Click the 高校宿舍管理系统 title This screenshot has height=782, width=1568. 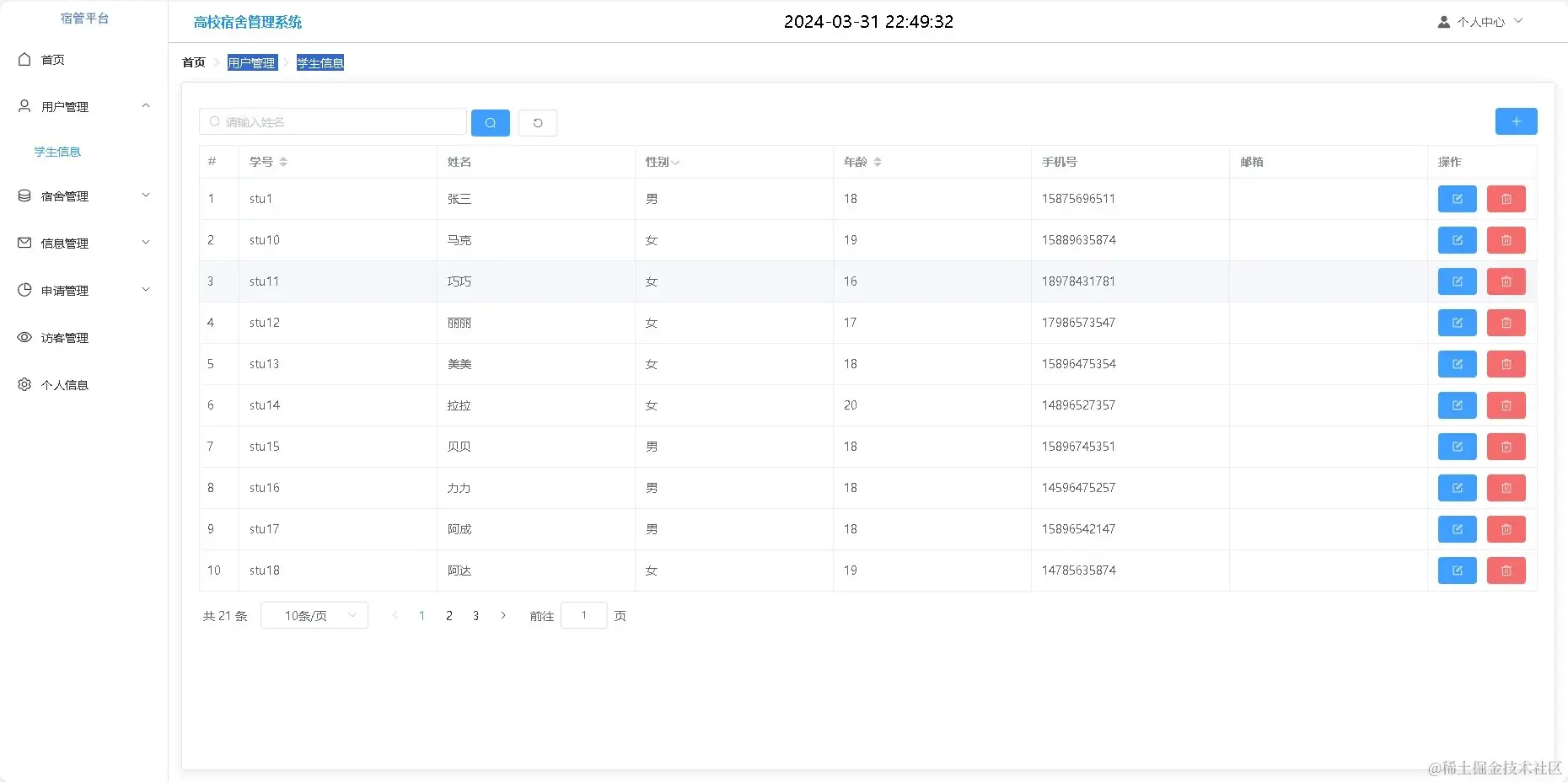[x=248, y=22]
